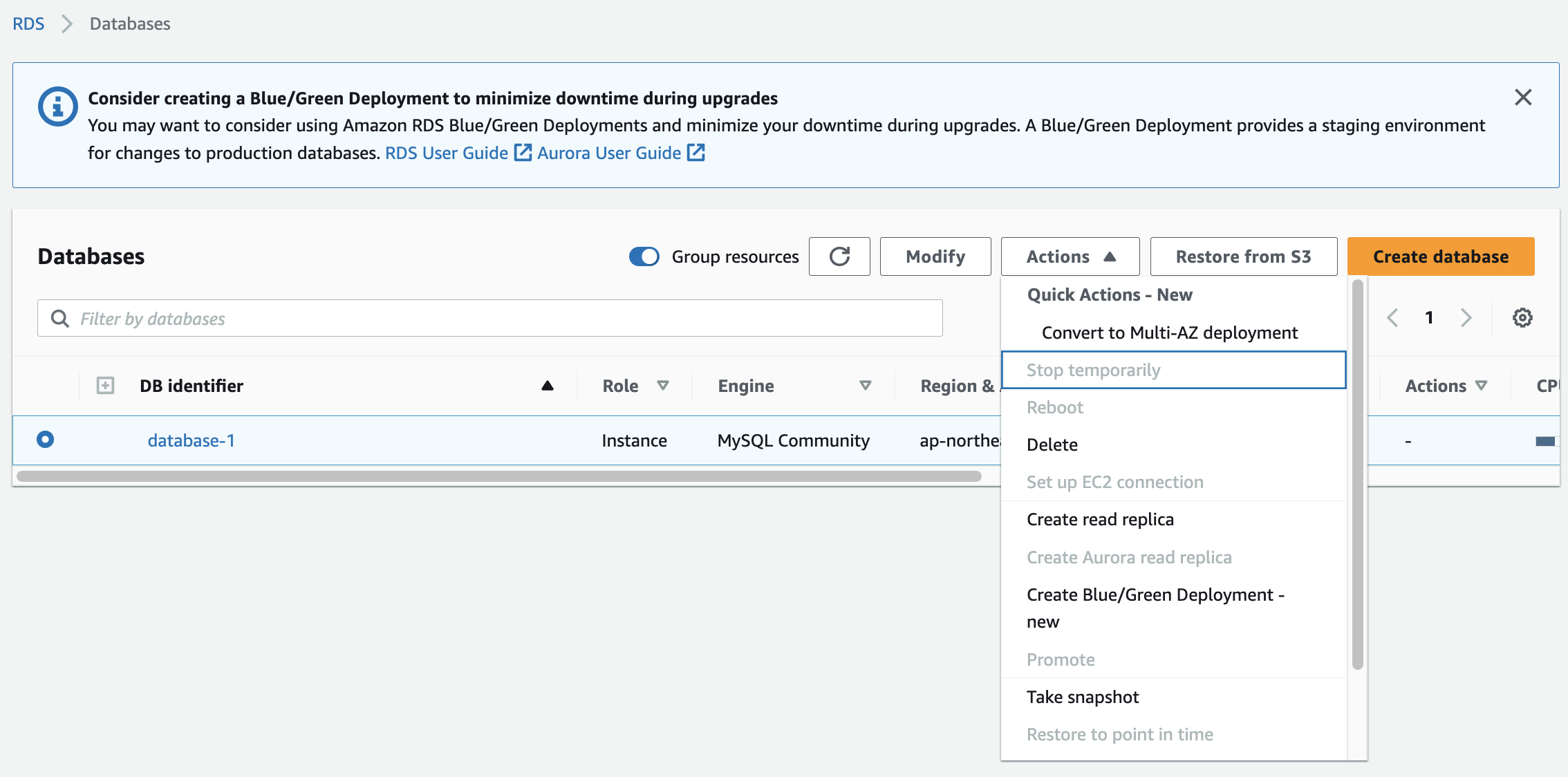
Task: Click the horizontal table scrollbar
Action: [x=498, y=476]
